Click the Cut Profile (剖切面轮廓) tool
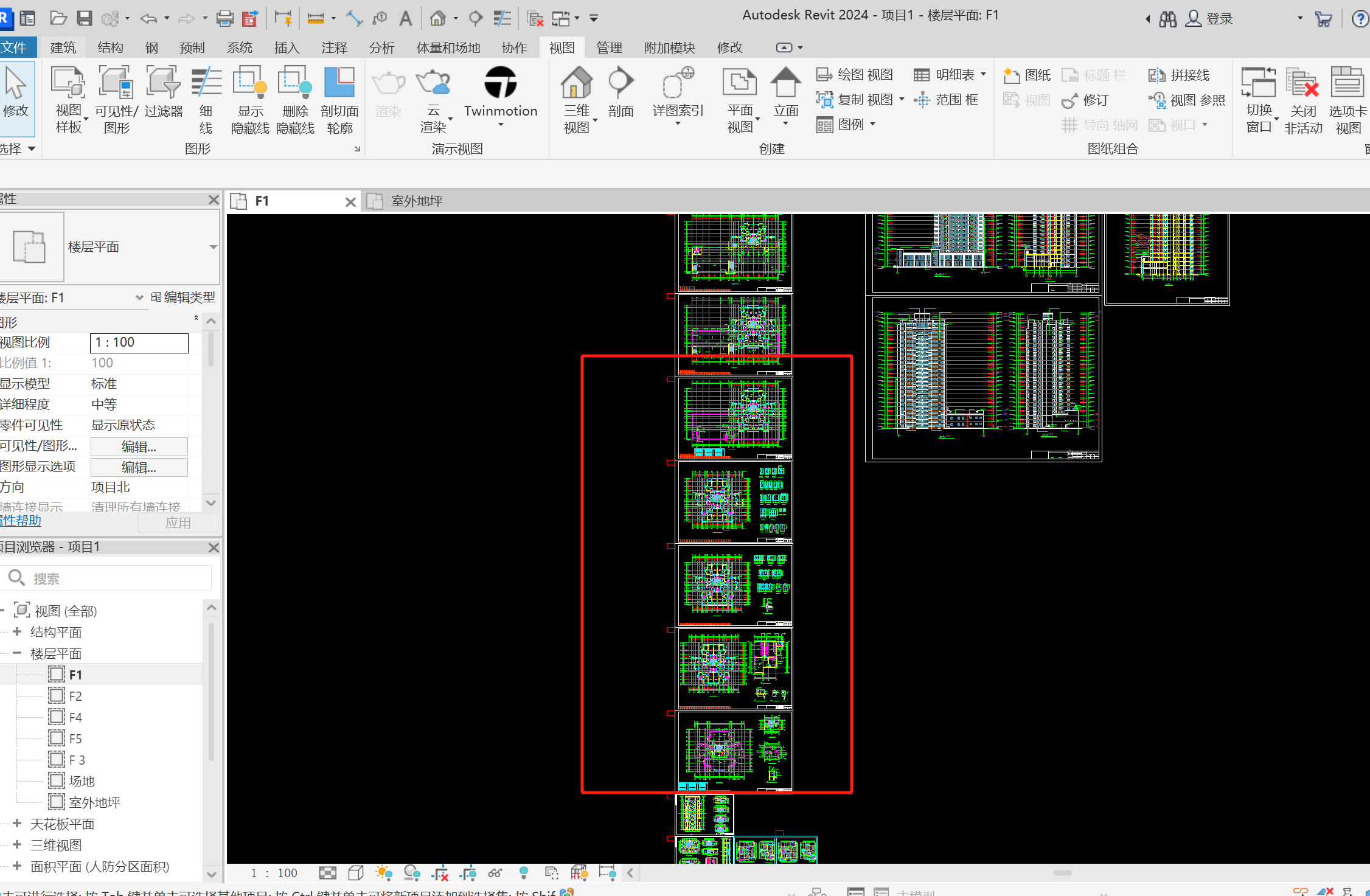The image size is (1370, 896). [x=339, y=101]
